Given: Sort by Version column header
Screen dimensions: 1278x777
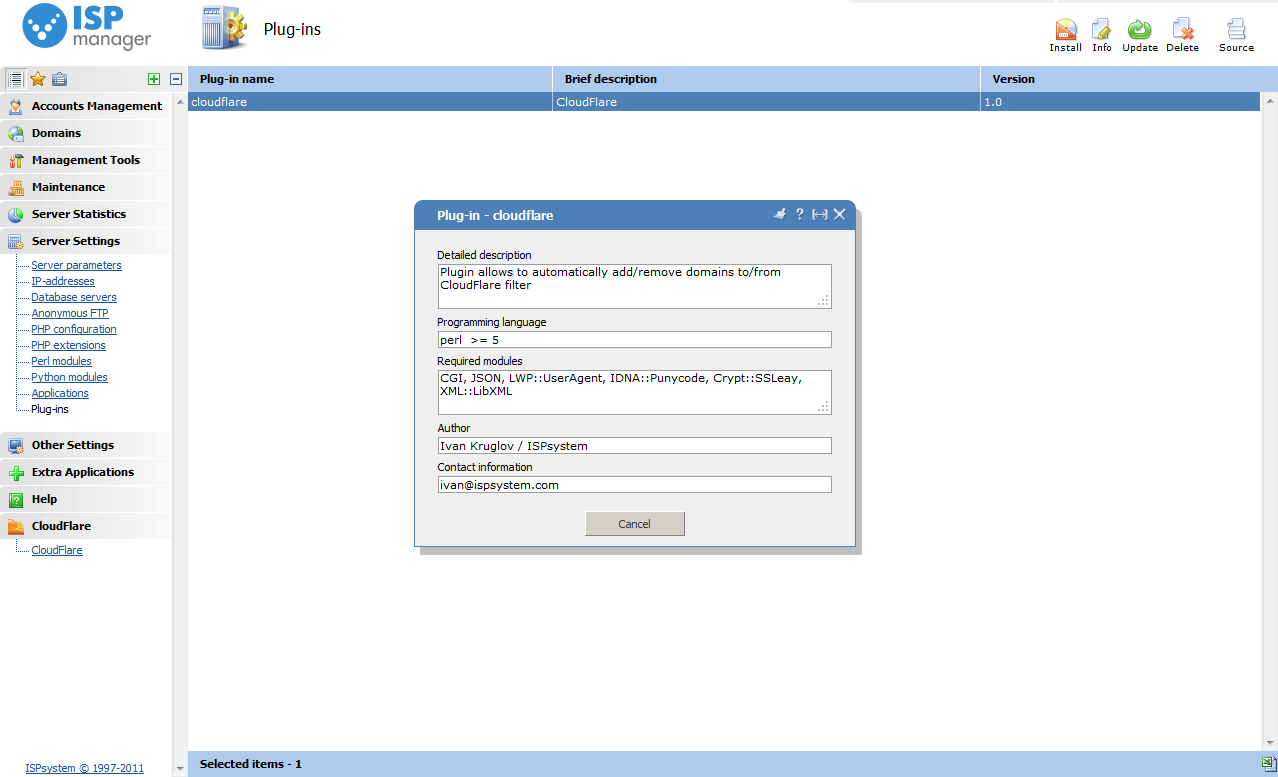Looking at the screenshot, I should point(1120,79).
